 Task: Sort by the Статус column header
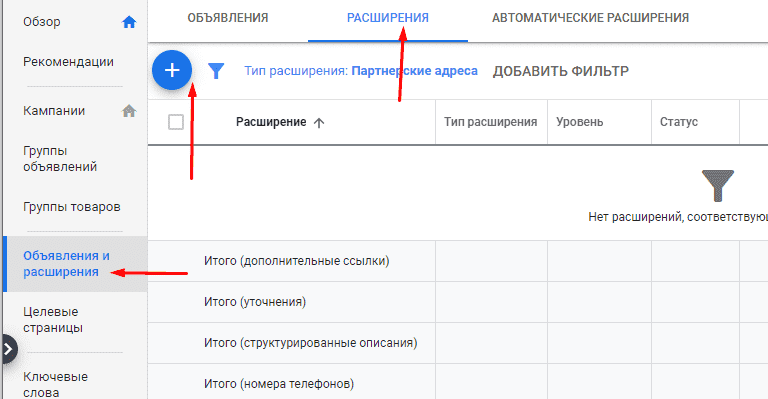(x=678, y=122)
